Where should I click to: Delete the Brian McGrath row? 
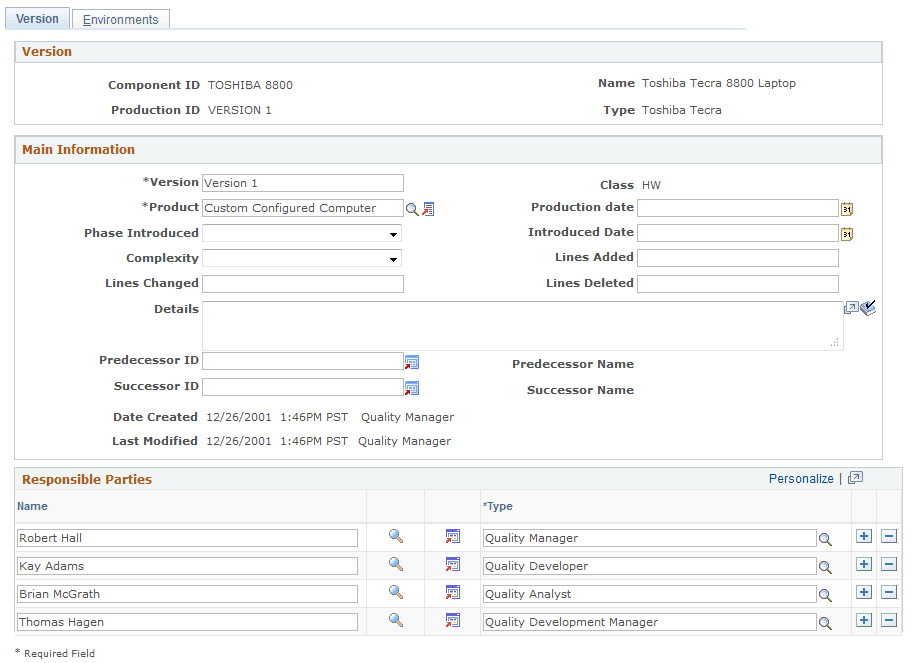click(889, 593)
